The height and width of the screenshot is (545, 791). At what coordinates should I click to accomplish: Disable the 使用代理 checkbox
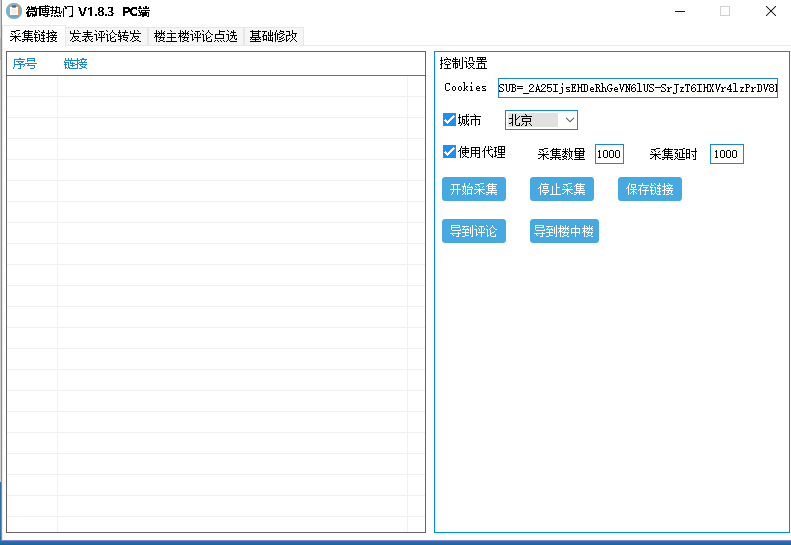tap(450, 152)
